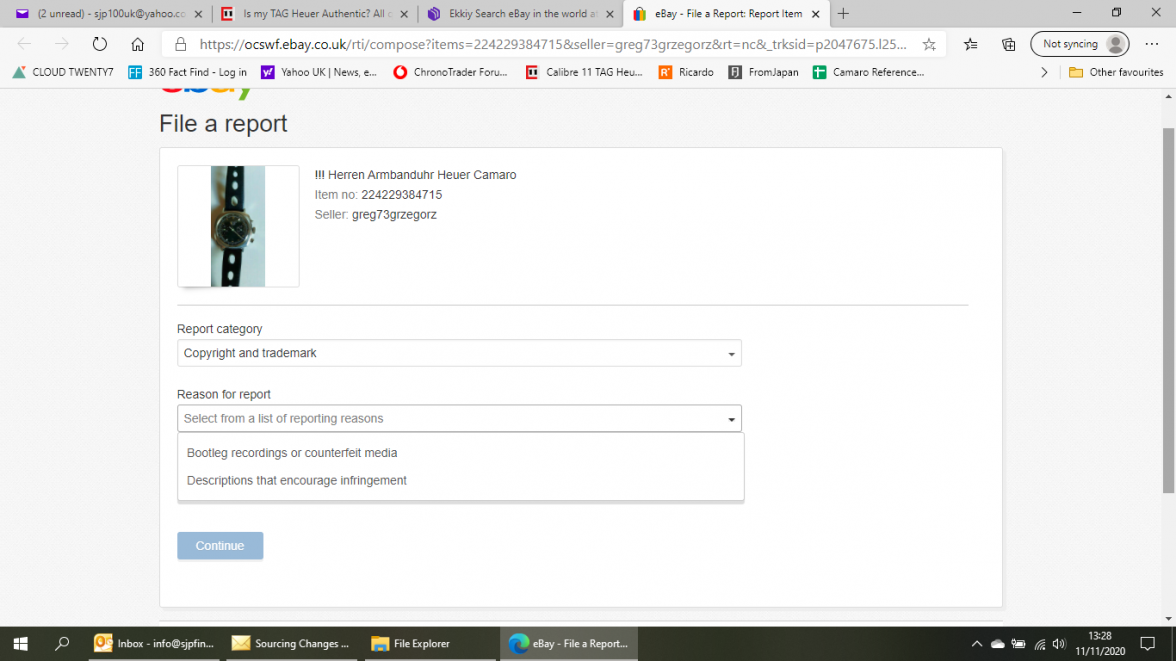The image size is (1176, 661).
Task: Click the seller name greg73grzegorz
Action: tap(394, 215)
